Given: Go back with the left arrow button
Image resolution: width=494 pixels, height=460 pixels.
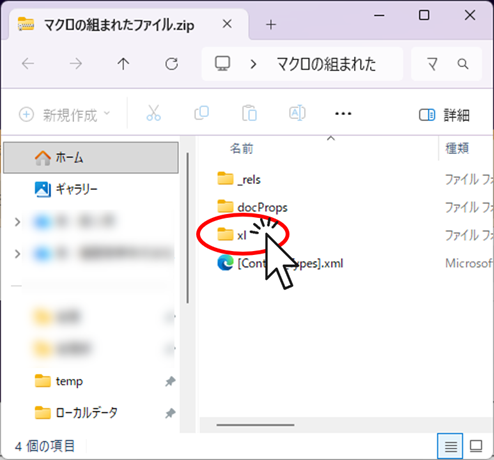Looking at the screenshot, I should click(x=28, y=63).
